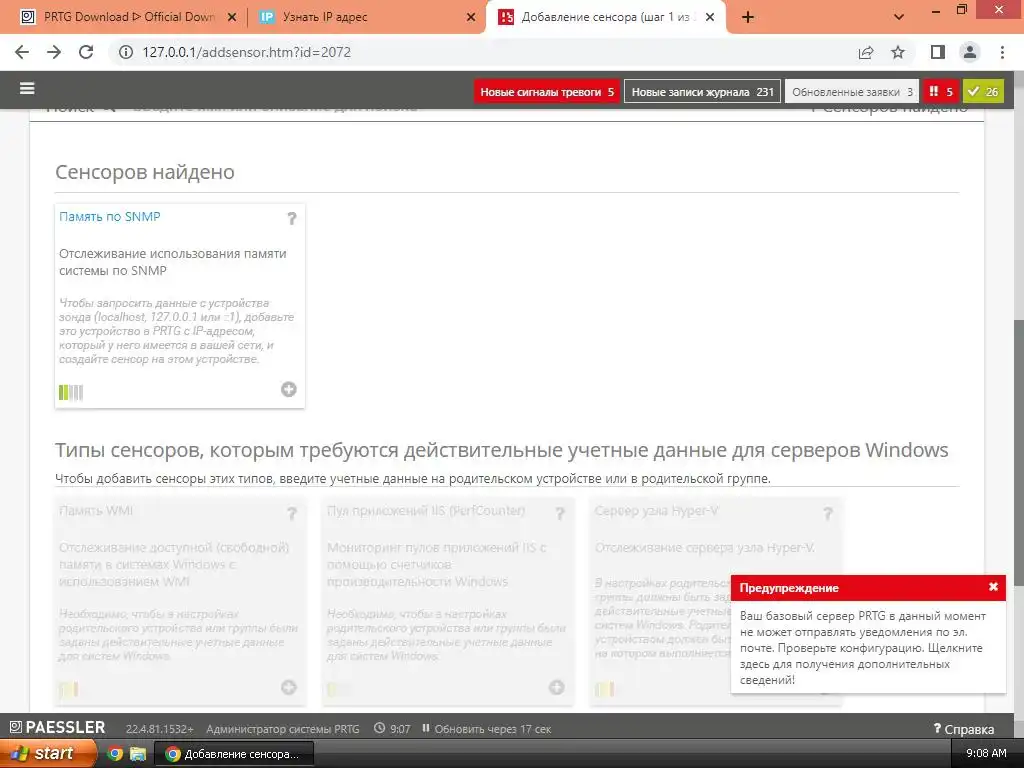The width and height of the screenshot is (1024, 768).
Task: Show help for Память WMI sensor
Action: (292, 514)
